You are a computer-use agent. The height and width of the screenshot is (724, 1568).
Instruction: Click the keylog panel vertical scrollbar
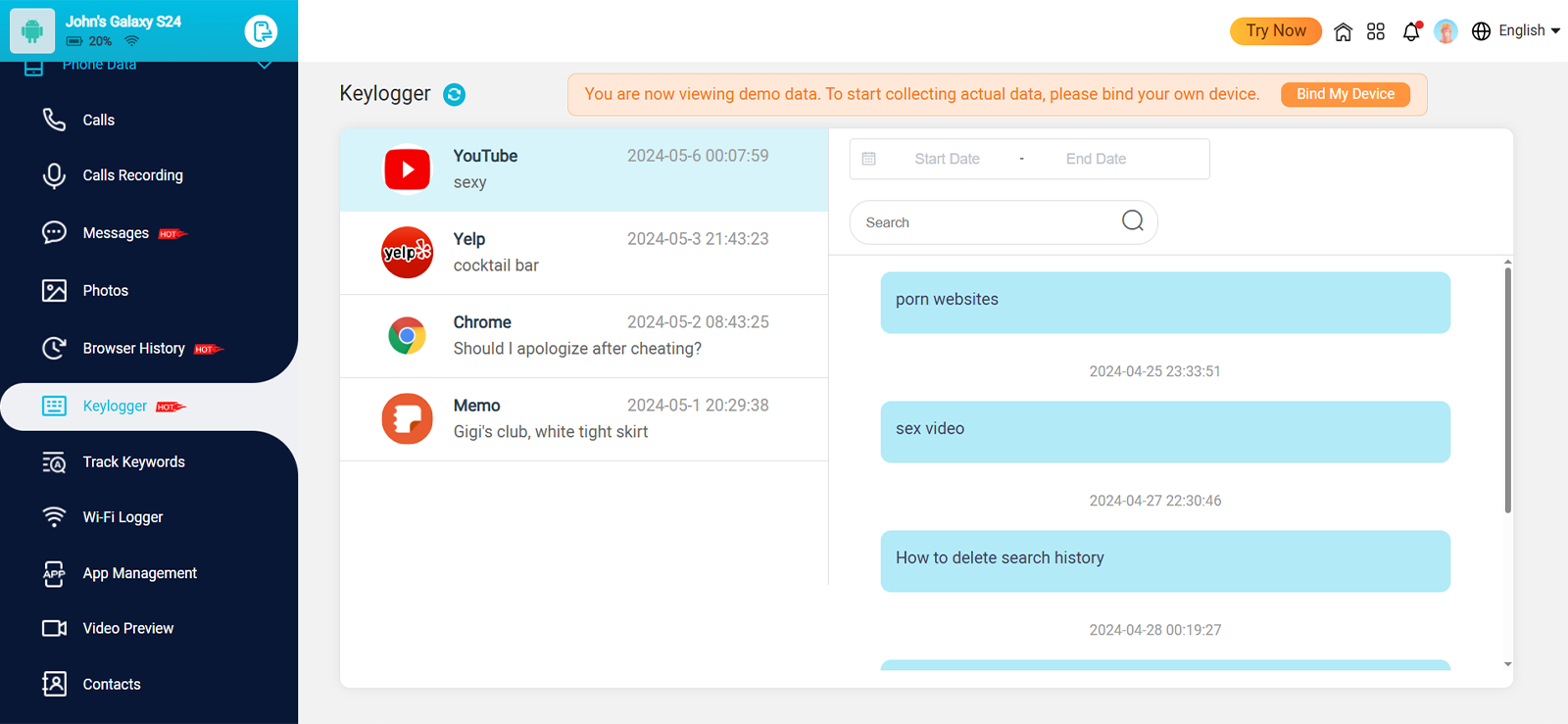1507,392
